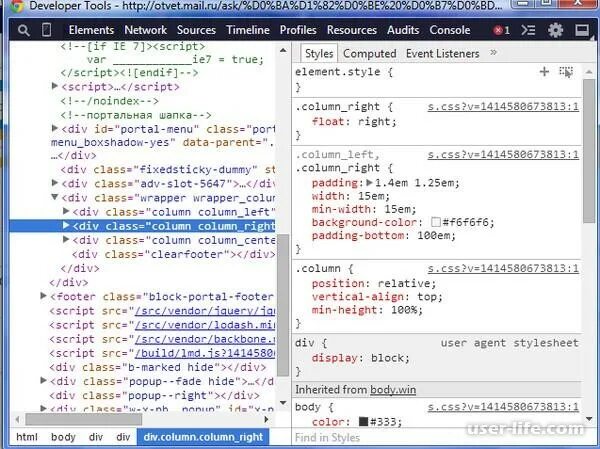Expand the column_left div node
The height and width of the screenshot is (449, 600).
pyautogui.click(x=66, y=211)
